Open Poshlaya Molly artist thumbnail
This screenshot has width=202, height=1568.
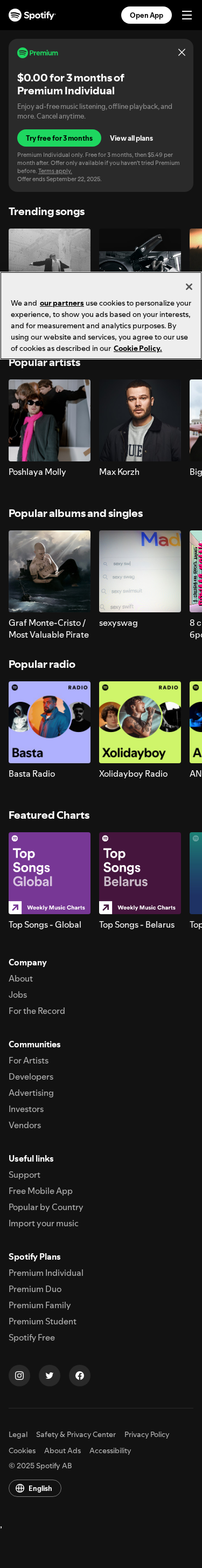click(49, 420)
